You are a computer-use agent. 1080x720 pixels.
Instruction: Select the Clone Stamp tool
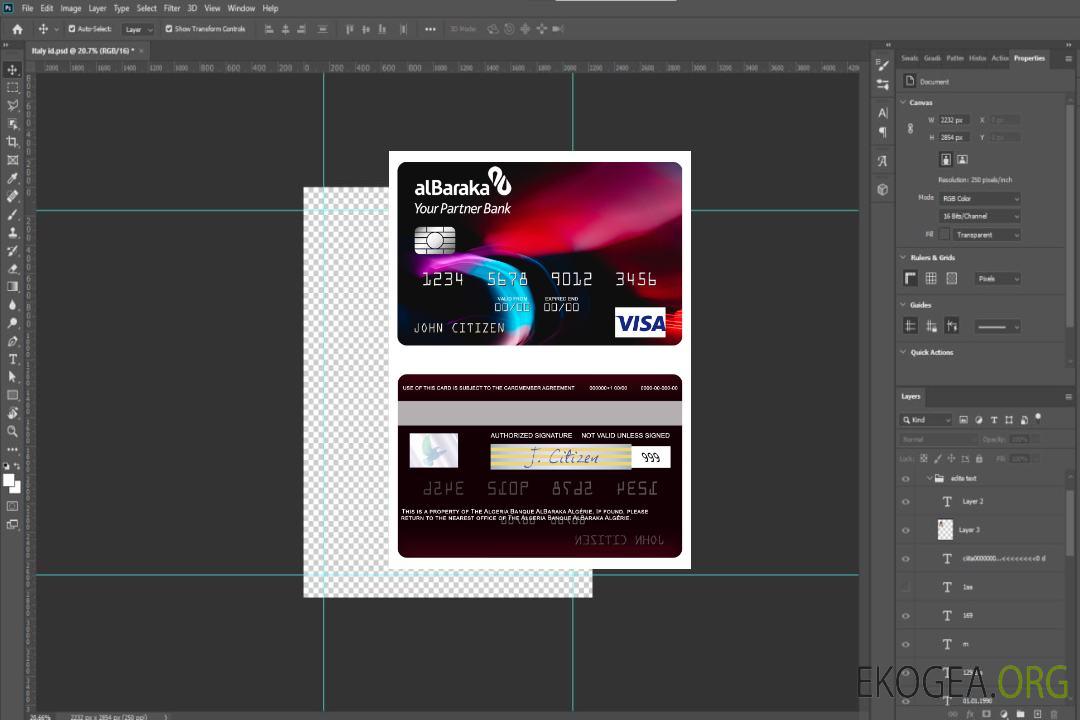click(x=12, y=233)
